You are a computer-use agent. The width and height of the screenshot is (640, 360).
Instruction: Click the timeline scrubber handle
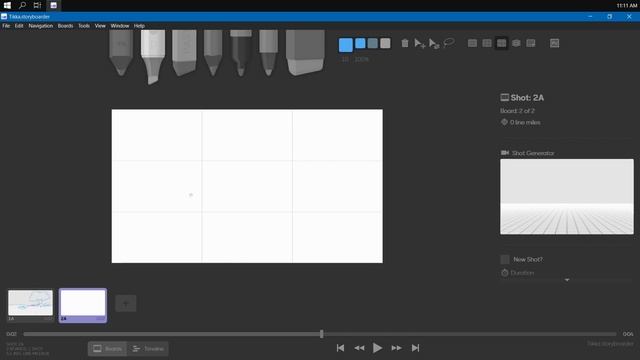click(322, 334)
